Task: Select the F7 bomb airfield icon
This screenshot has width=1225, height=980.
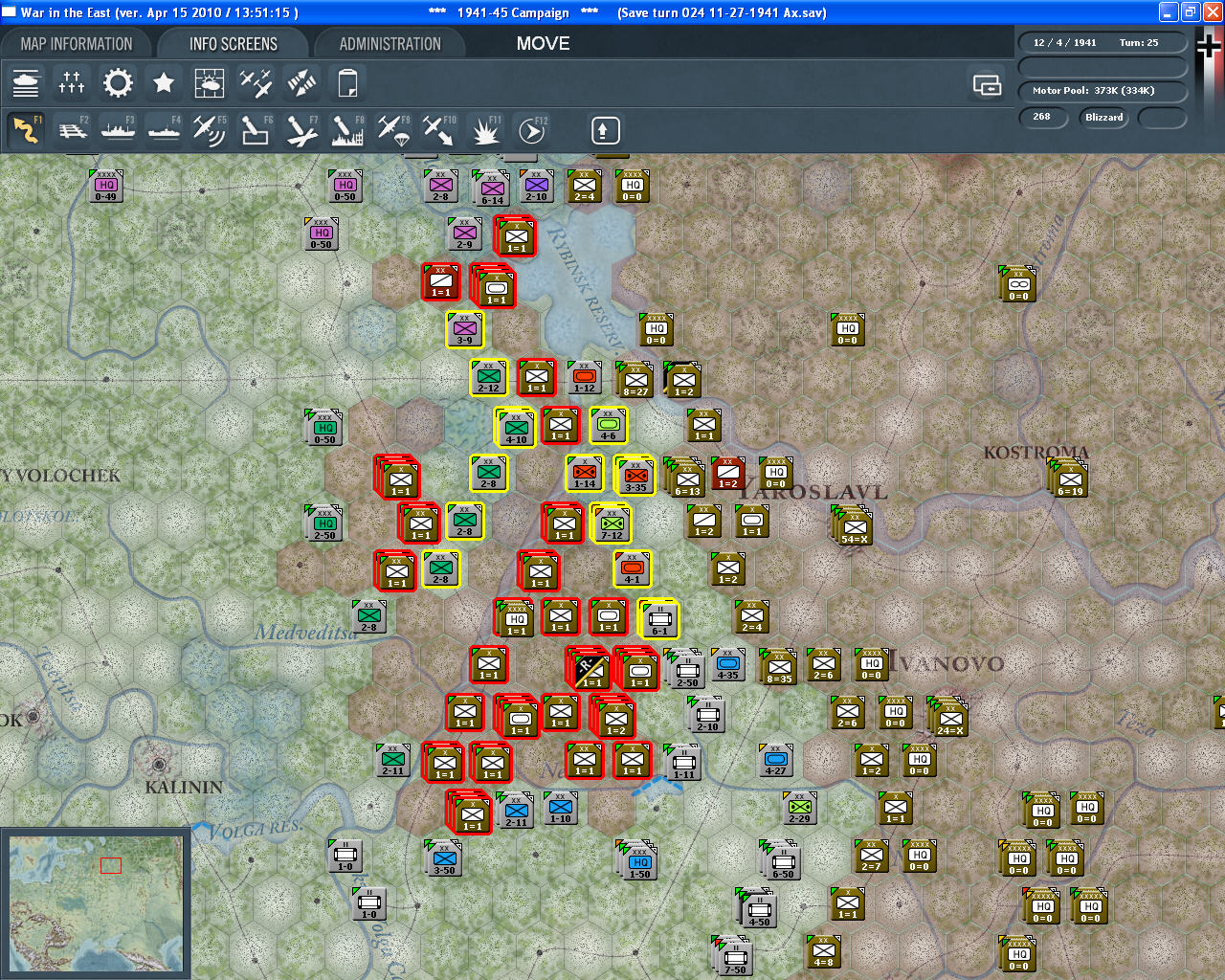Action: [x=301, y=130]
